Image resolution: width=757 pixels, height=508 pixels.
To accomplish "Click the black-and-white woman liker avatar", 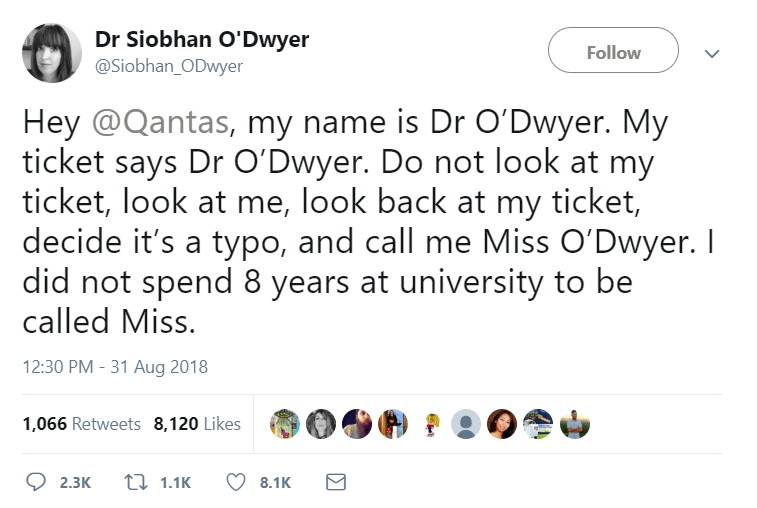I will [321, 424].
